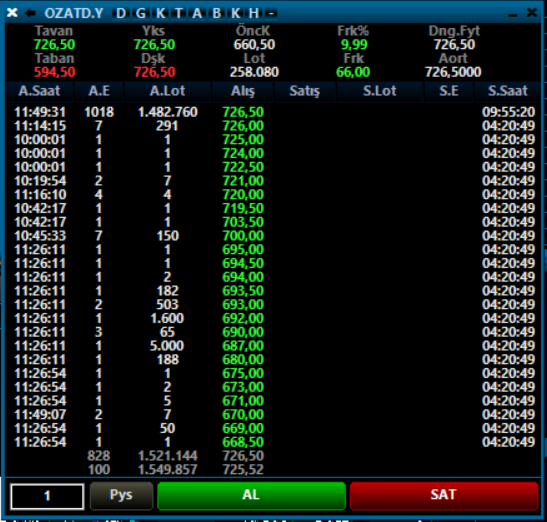Click the OZATD.Y symbol title
Viewport: 547px width, 522px height.
74,13
